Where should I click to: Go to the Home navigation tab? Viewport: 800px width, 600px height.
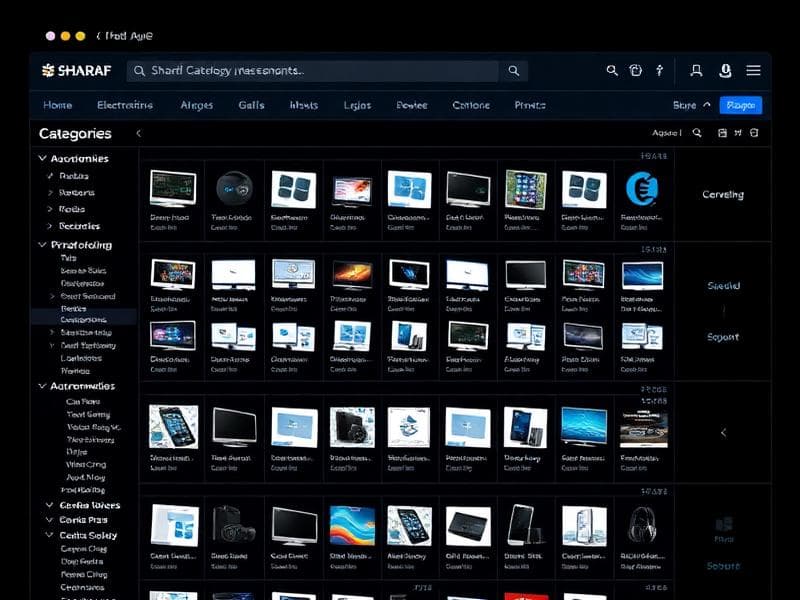coord(58,105)
